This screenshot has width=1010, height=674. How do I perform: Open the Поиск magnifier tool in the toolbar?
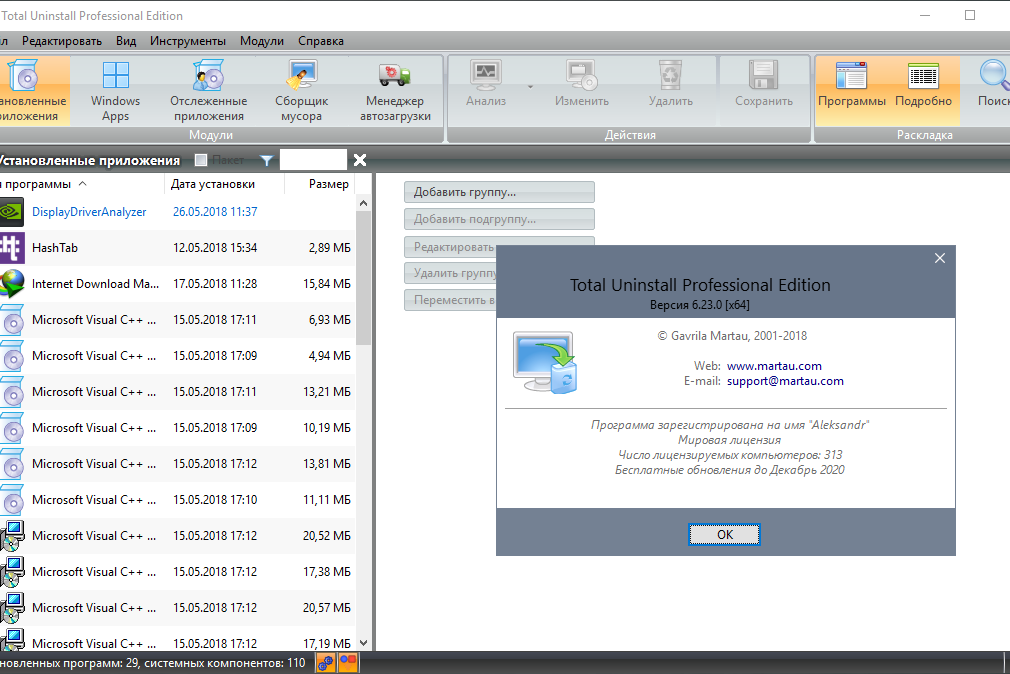click(994, 84)
